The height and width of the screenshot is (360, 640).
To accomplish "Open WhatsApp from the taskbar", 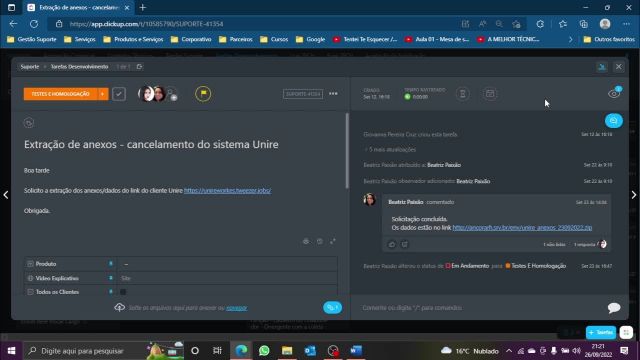I will point(264,351).
